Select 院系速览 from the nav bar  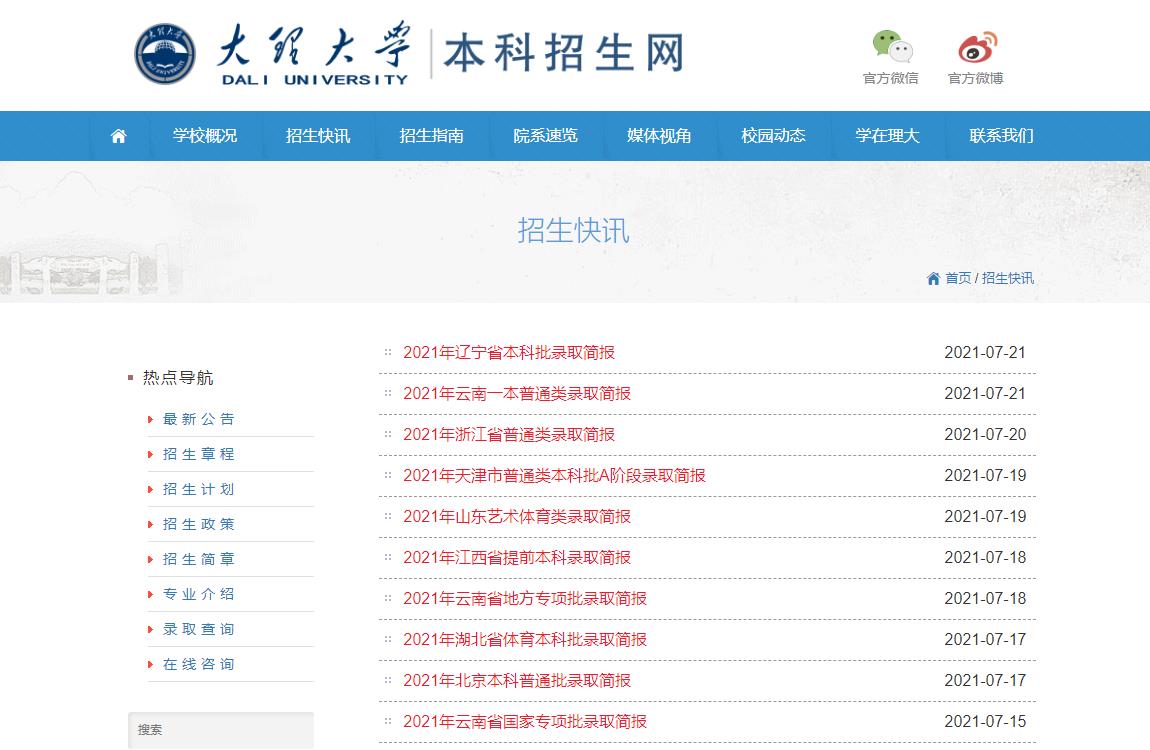(x=546, y=136)
